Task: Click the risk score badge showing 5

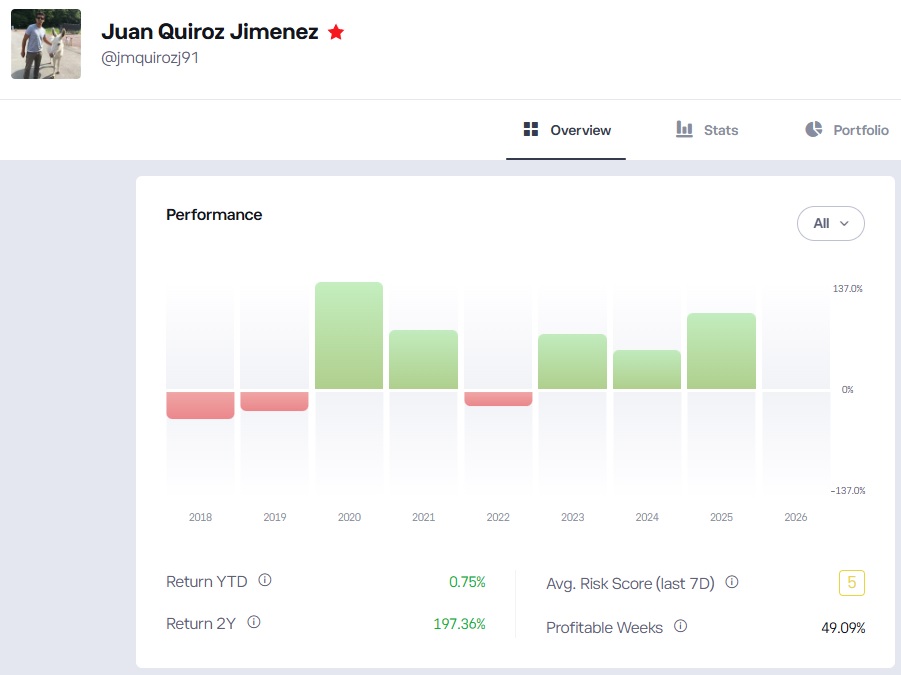Action: tap(851, 582)
